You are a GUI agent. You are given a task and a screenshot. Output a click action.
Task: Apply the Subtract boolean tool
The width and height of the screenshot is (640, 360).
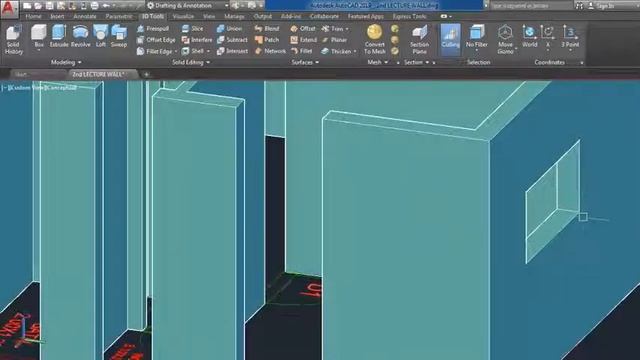tap(232, 40)
